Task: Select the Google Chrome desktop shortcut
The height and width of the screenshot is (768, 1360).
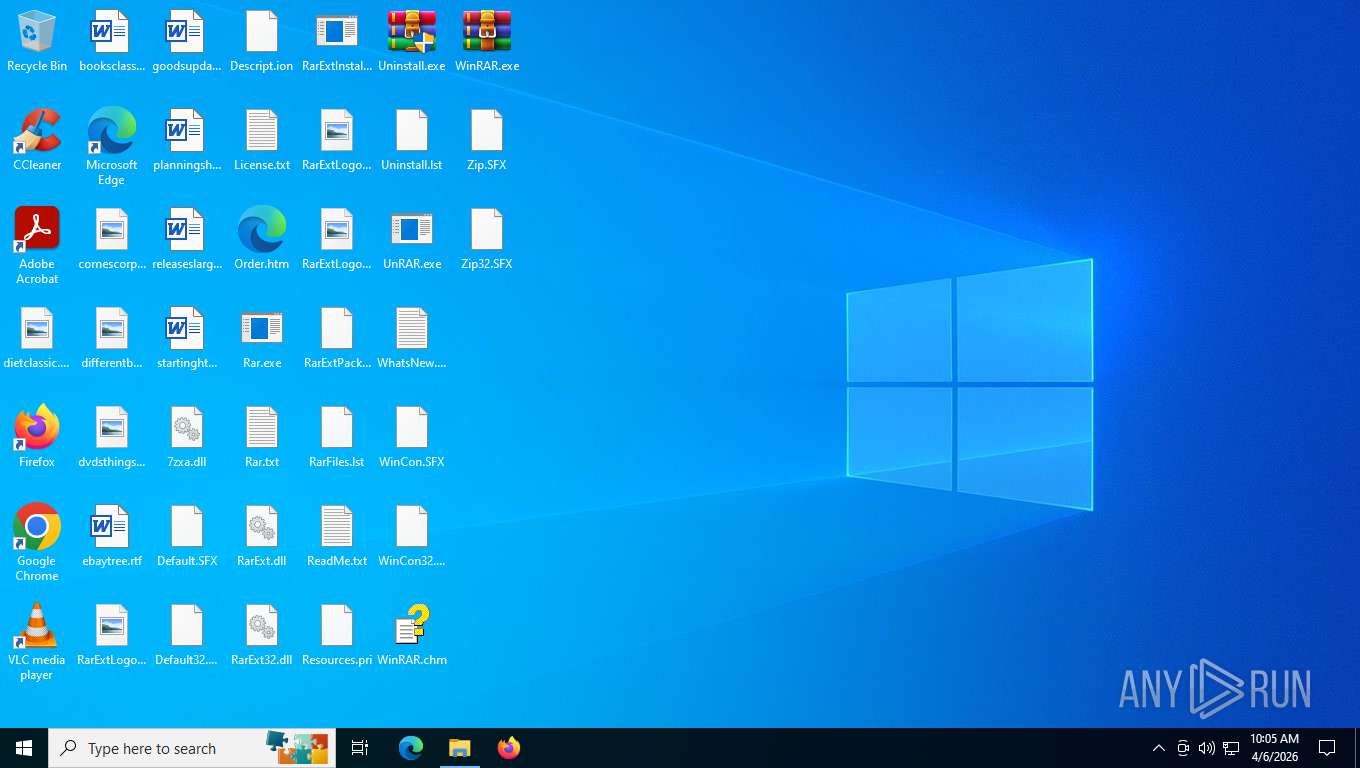Action: (37, 543)
